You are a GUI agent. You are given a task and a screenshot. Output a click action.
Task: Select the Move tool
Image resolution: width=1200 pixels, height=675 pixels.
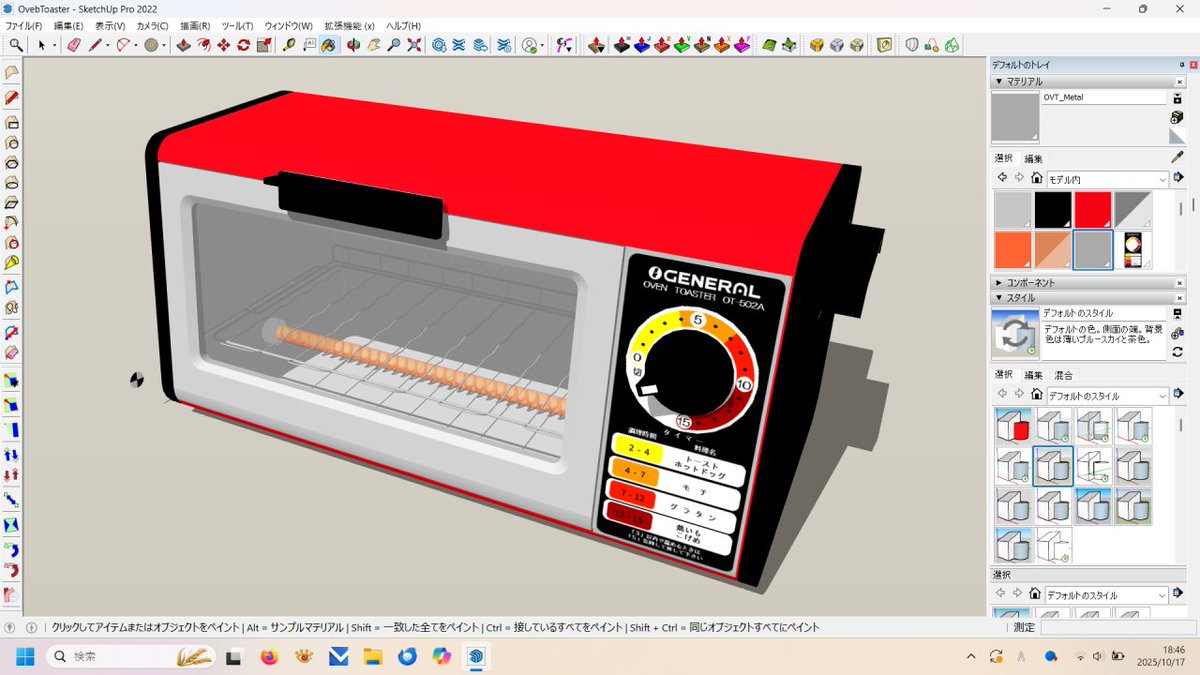pos(224,45)
